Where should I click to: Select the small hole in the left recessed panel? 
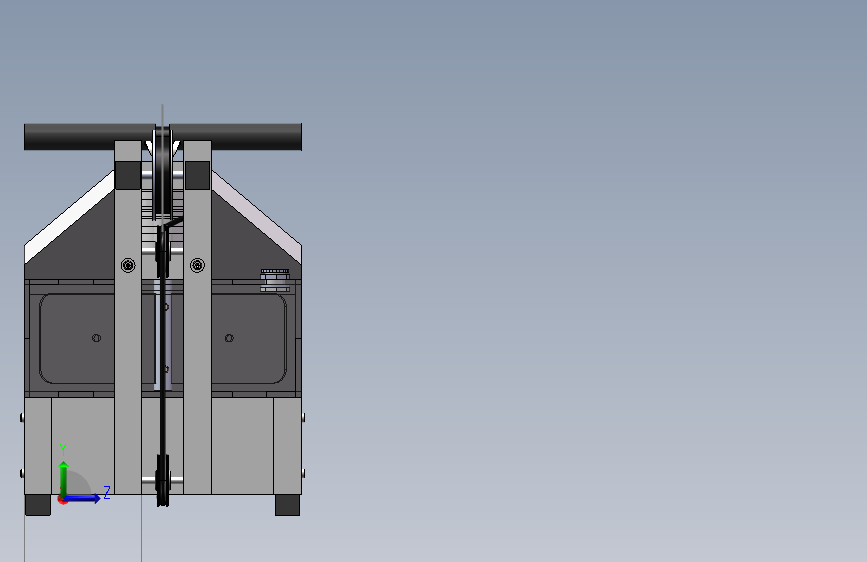96,338
